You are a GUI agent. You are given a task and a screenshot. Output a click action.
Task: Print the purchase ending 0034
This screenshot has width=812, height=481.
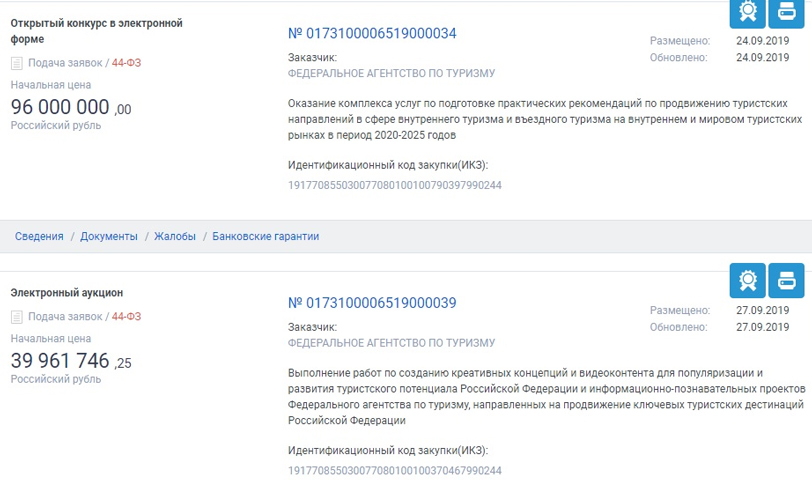click(786, 11)
